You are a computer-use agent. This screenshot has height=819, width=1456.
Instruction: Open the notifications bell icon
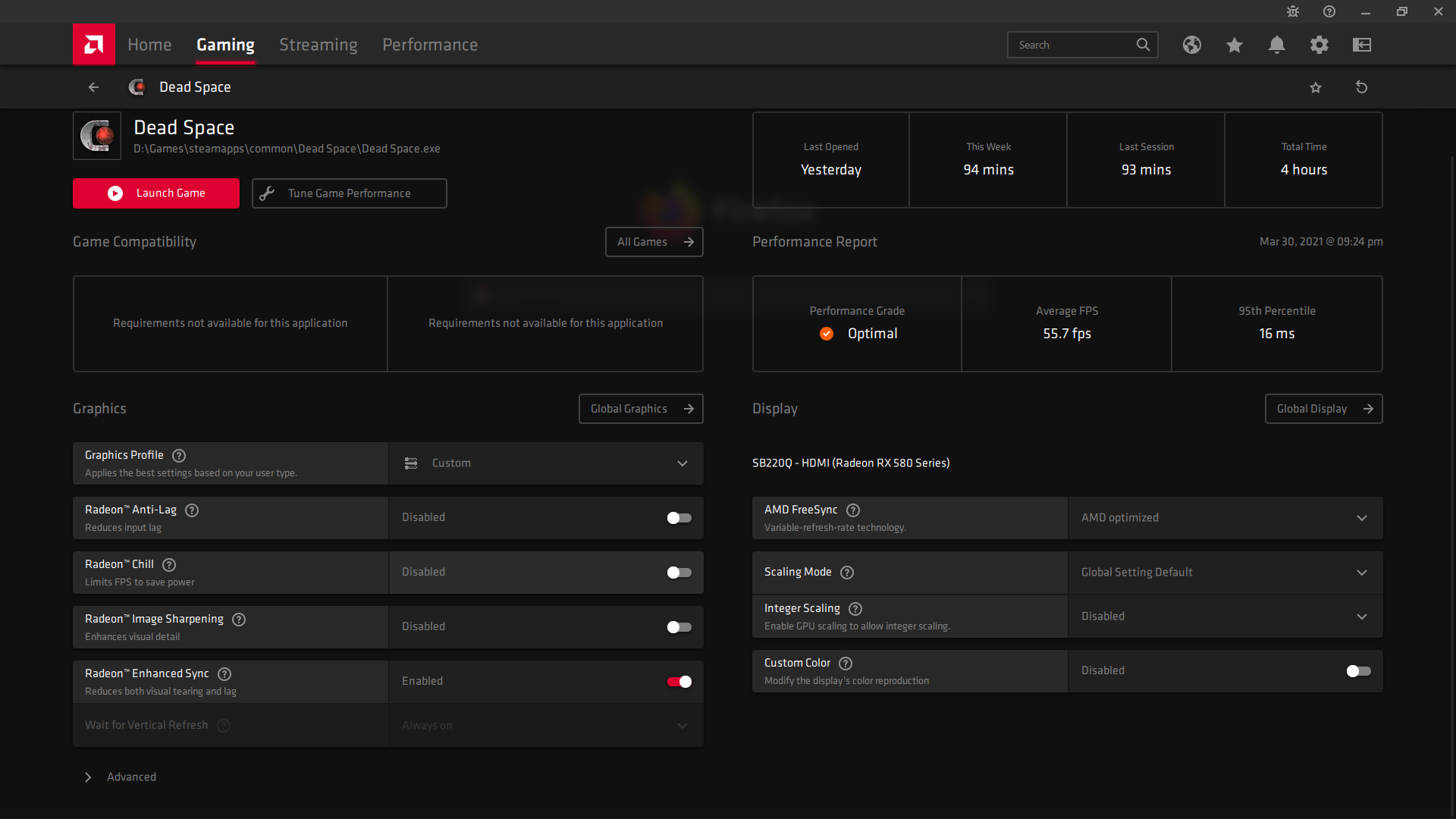(1276, 45)
